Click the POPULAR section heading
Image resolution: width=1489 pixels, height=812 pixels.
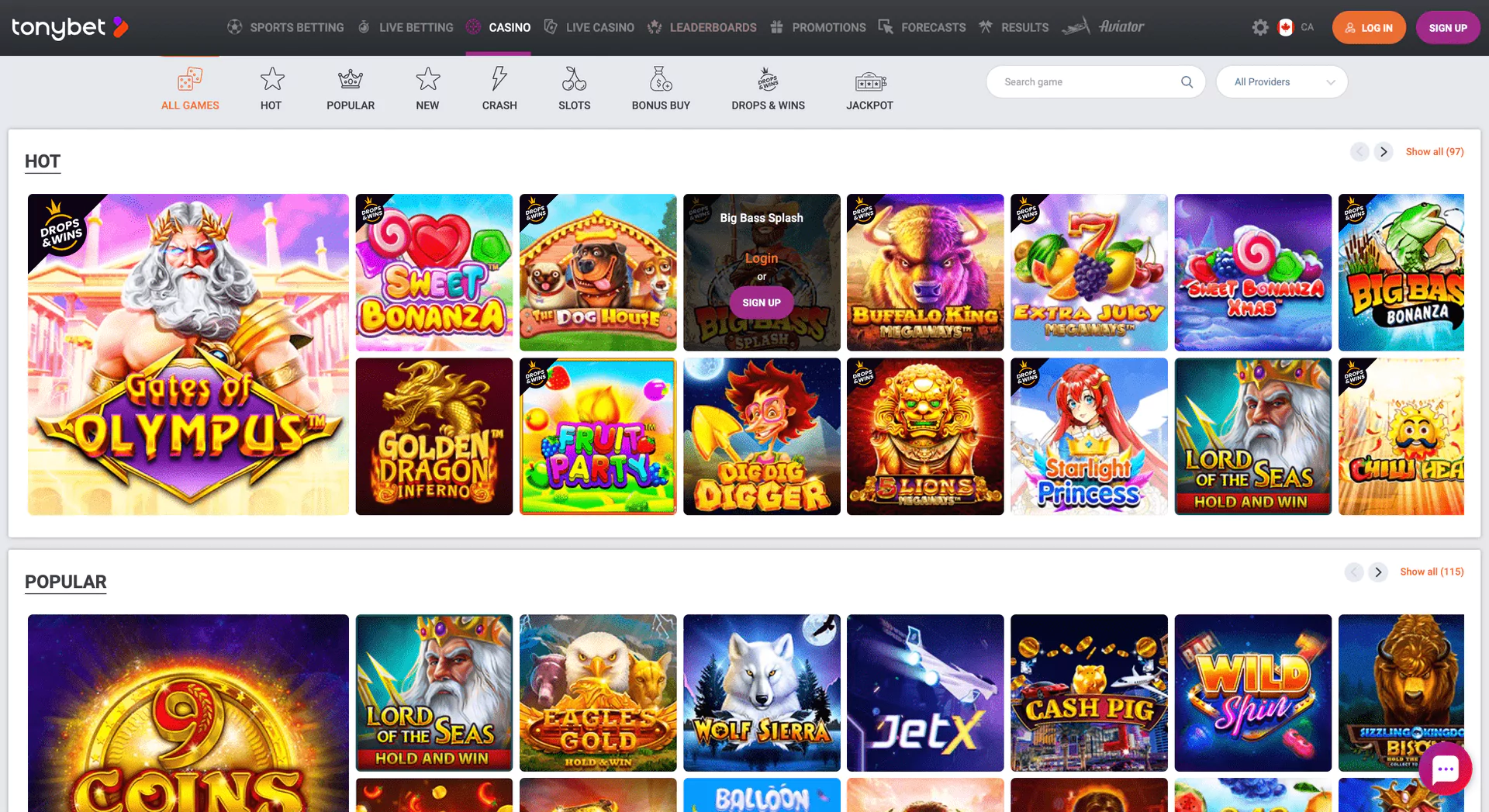pyautogui.click(x=66, y=582)
